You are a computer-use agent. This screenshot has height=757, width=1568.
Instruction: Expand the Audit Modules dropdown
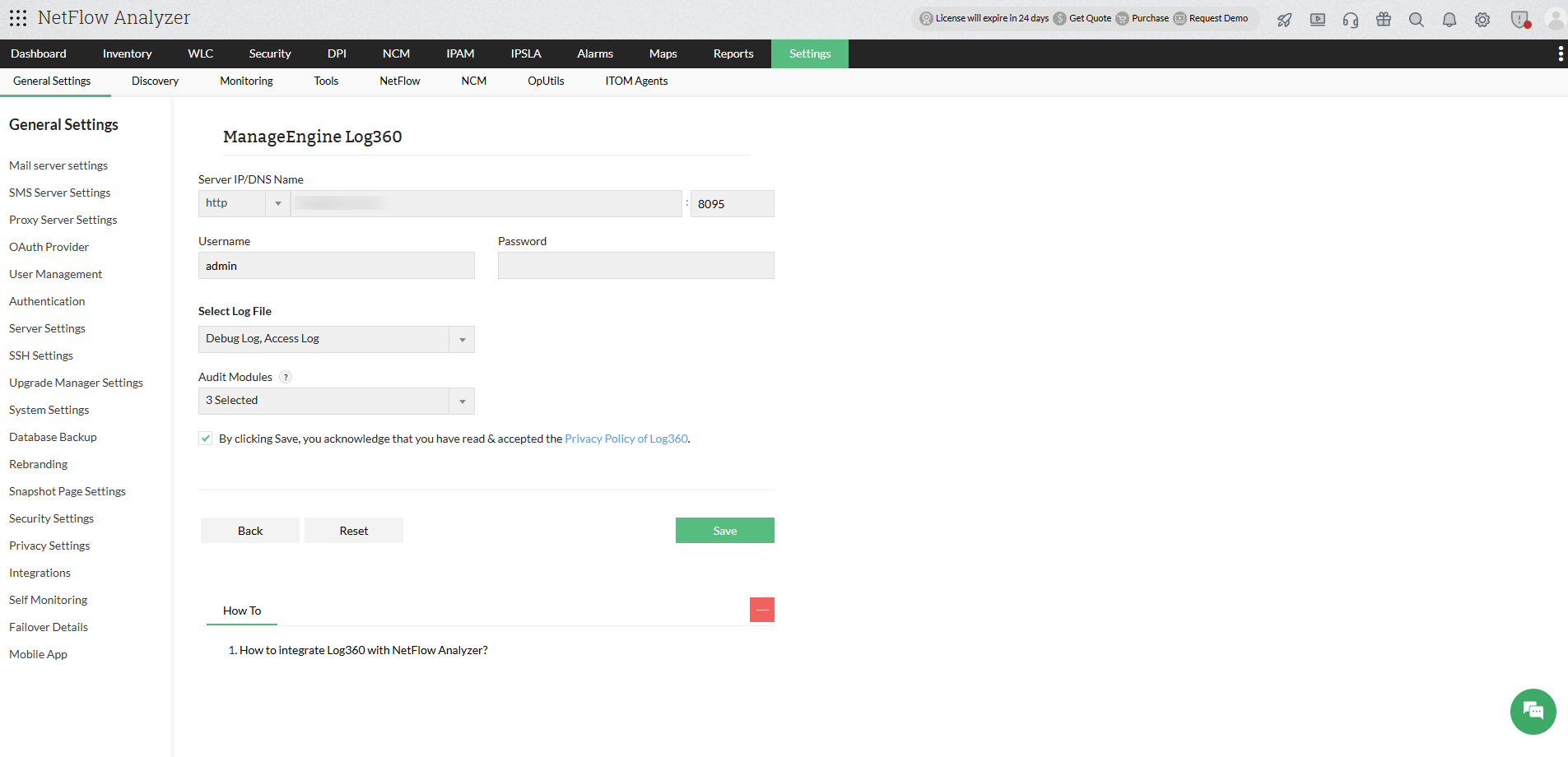(x=337, y=401)
